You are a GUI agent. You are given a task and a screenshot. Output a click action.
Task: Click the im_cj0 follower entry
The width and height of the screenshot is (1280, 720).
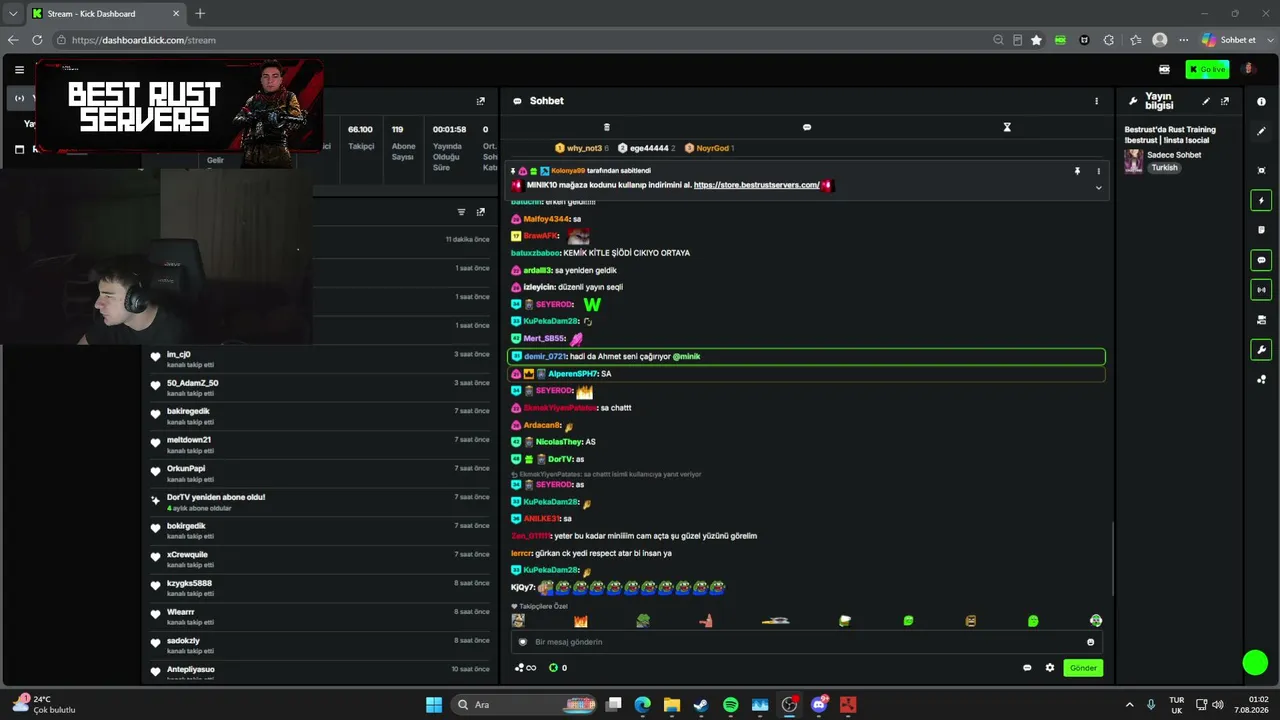click(x=320, y=360)
